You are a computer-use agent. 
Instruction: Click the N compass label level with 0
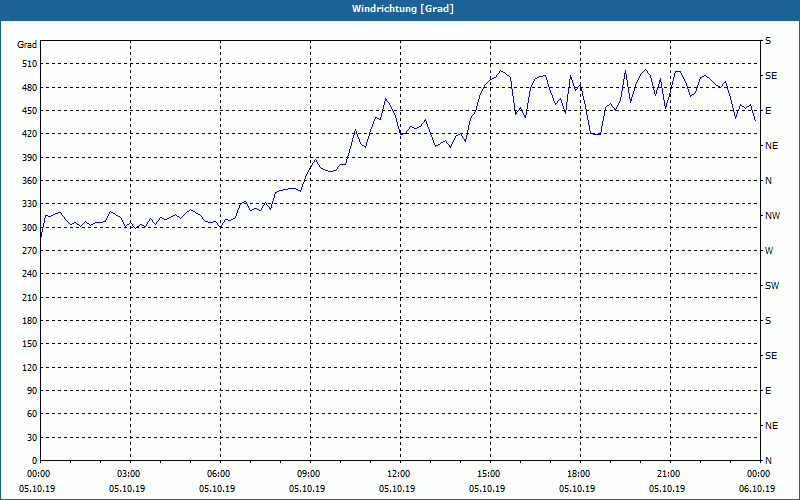(768, 461)
